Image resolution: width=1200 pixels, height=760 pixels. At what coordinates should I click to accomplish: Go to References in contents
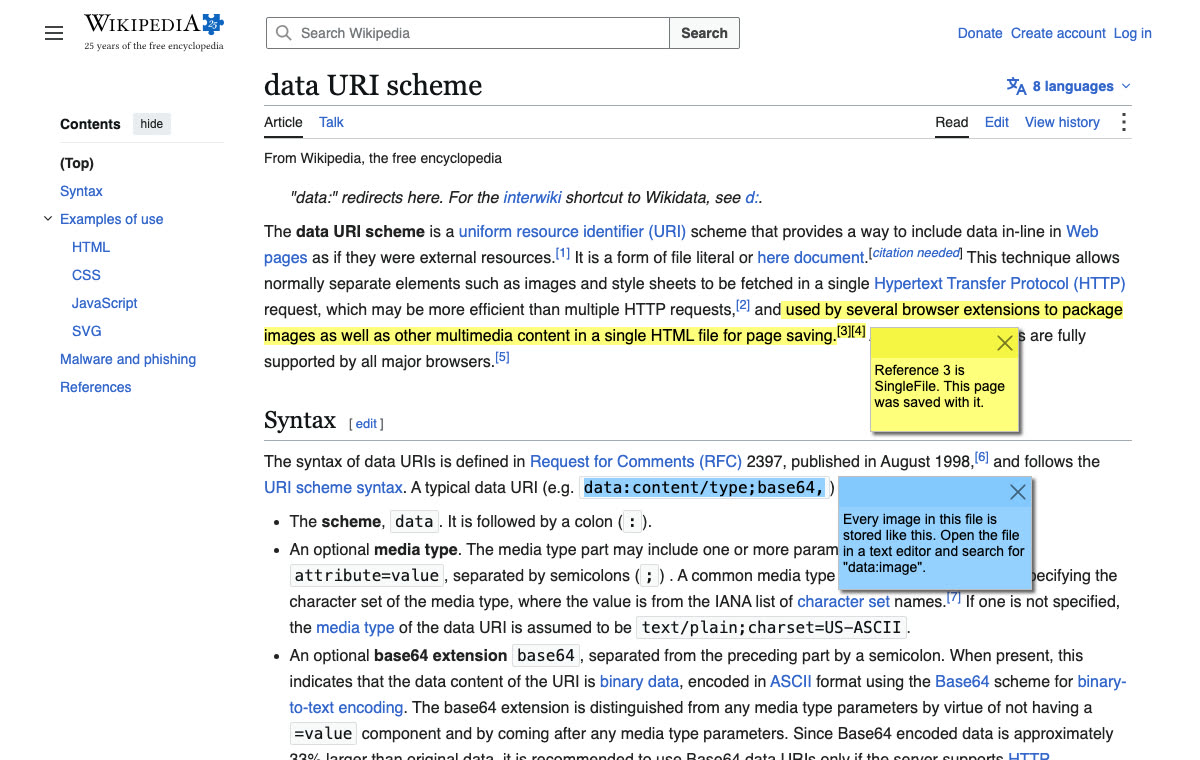tap(96, 387)
